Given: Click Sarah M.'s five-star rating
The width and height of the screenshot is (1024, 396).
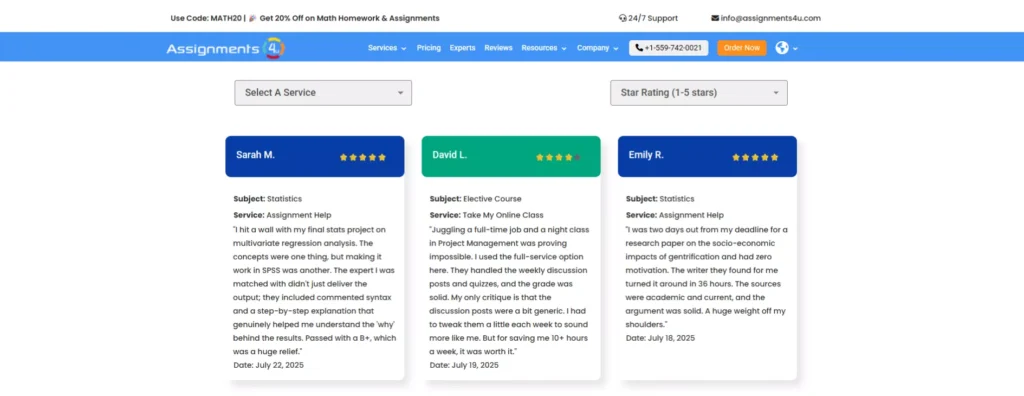Looking at the screenshot, I should pos(362,157).
